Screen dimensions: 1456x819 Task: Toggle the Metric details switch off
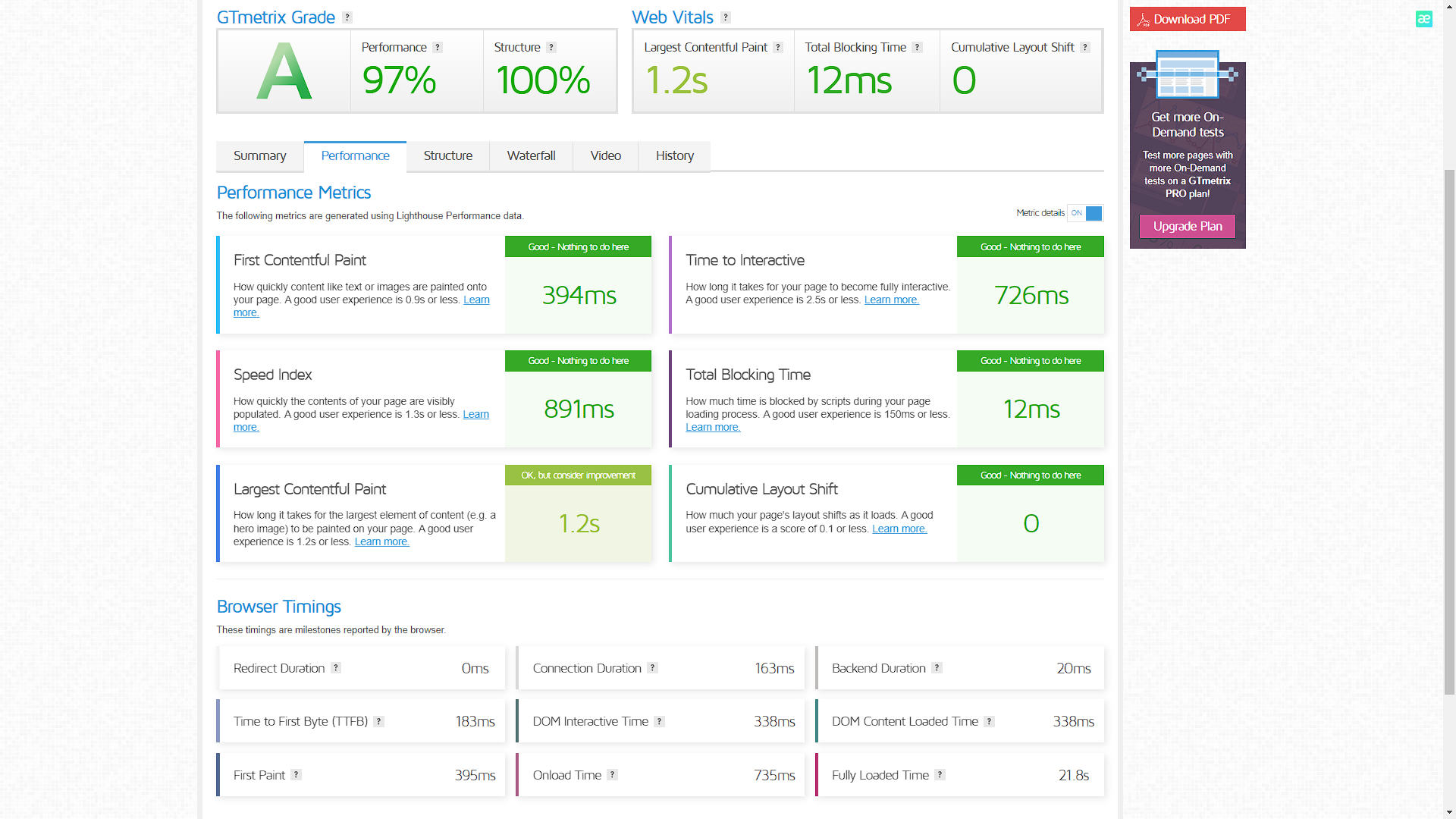[x=1085, y=213]
